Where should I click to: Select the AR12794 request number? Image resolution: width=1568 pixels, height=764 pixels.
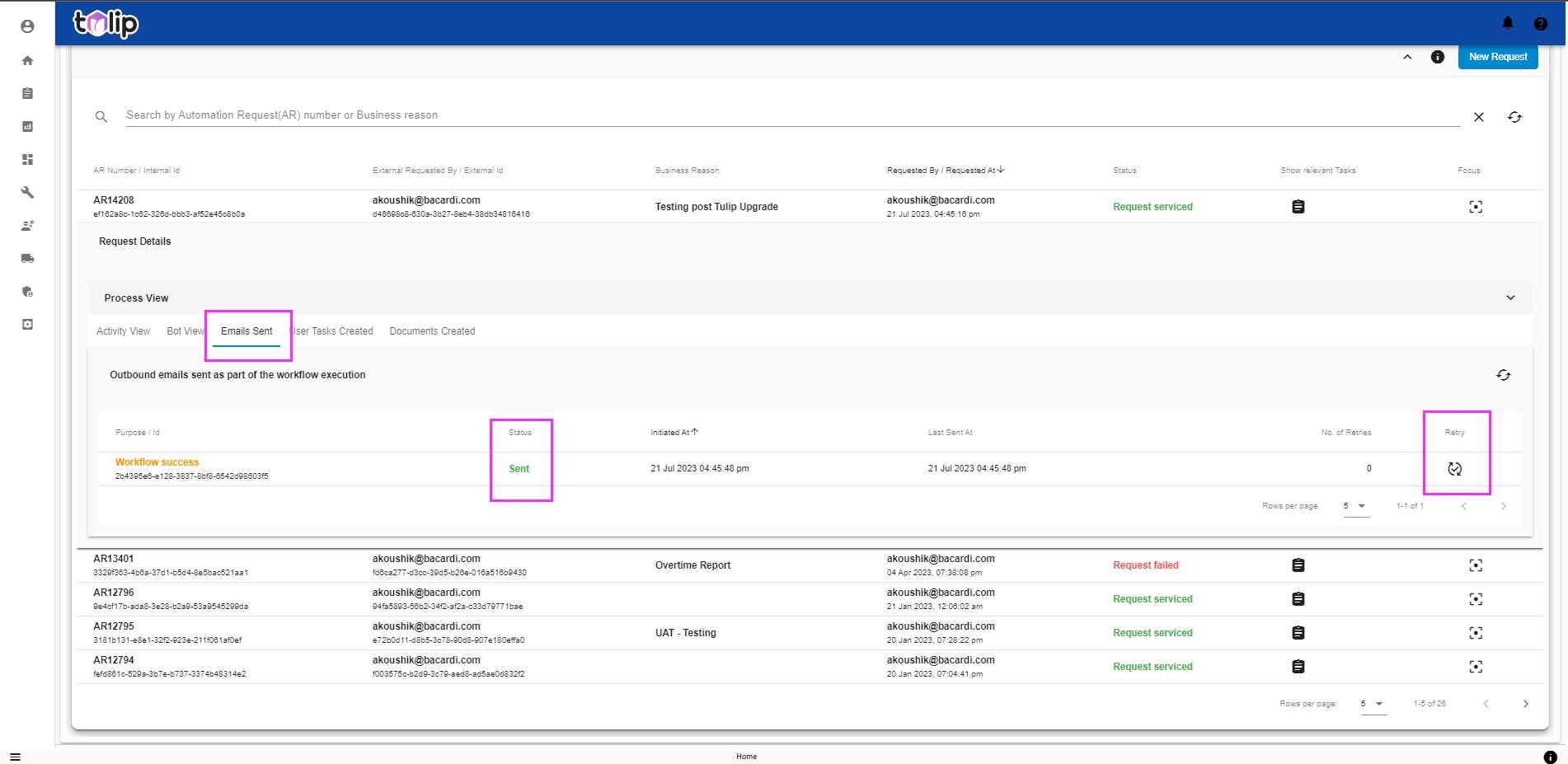pos(114,660)
